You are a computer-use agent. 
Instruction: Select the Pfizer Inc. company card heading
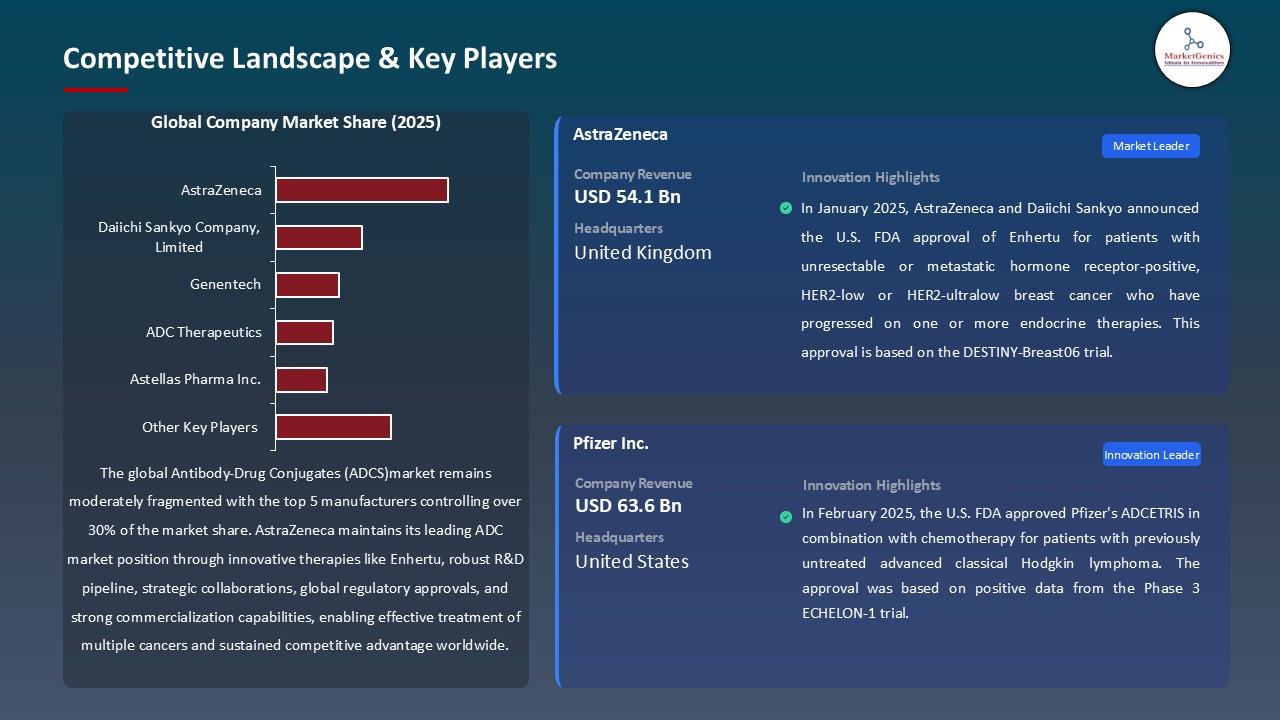pyautogui.click(x=611, y=443)
